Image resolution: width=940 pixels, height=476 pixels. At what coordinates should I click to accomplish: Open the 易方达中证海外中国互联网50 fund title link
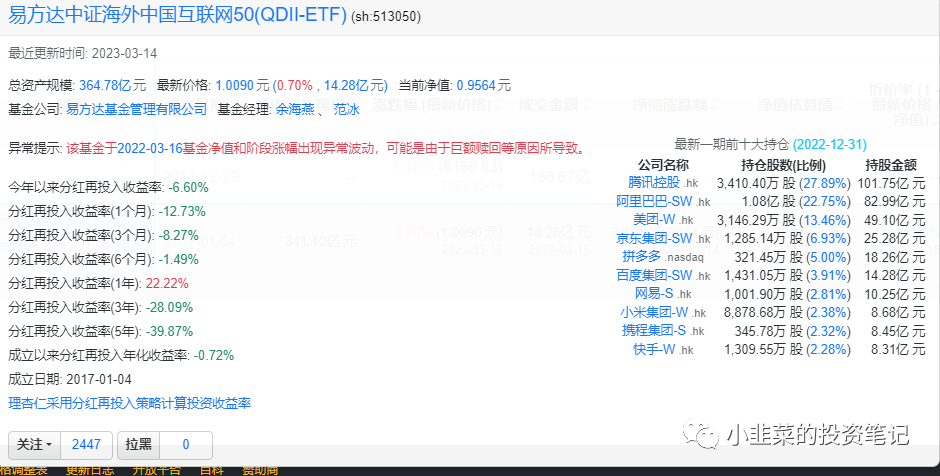point(177,16)
